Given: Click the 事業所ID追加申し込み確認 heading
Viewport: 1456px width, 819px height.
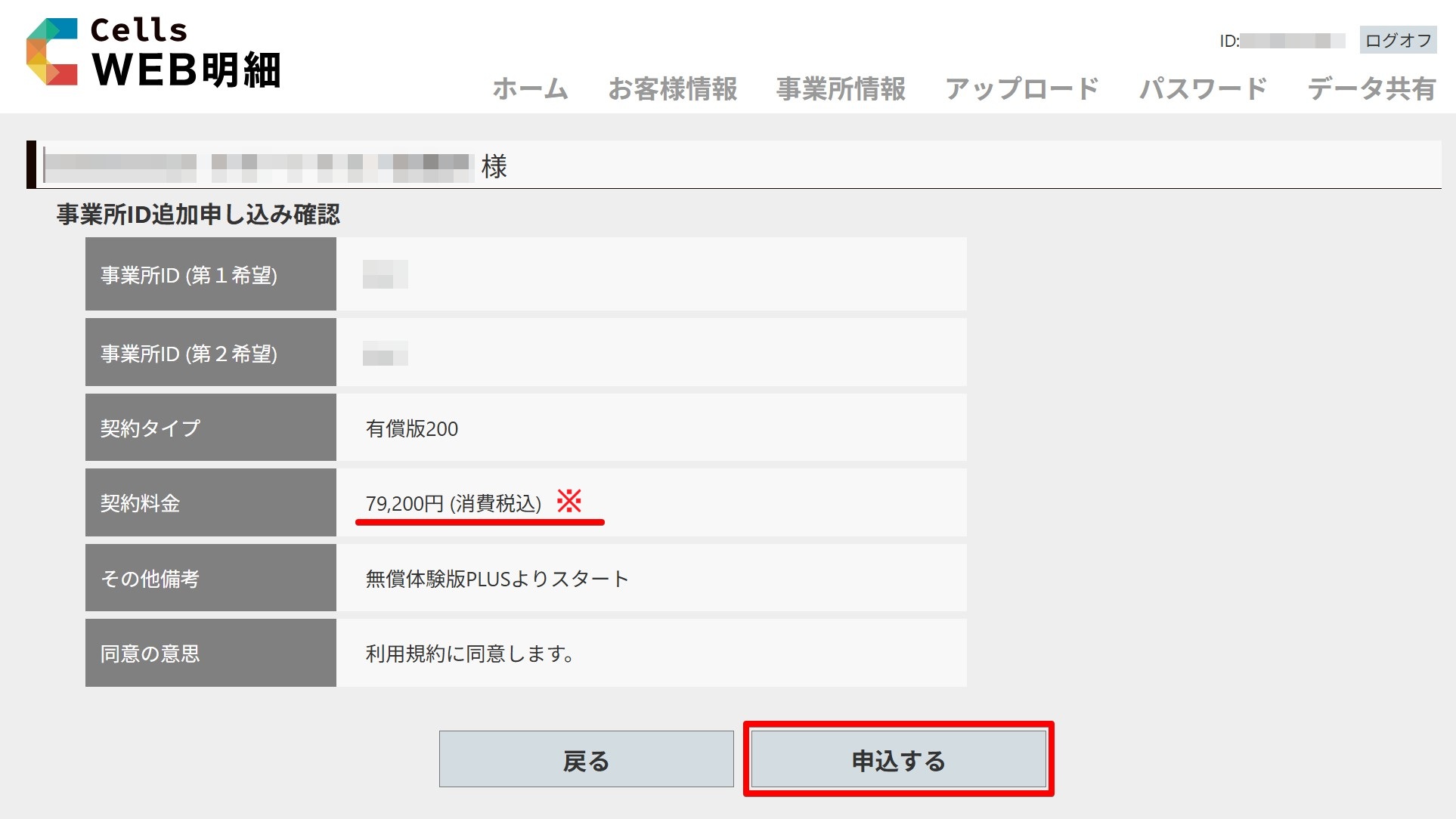Looking at the screenshot, I should click(198, 215).
